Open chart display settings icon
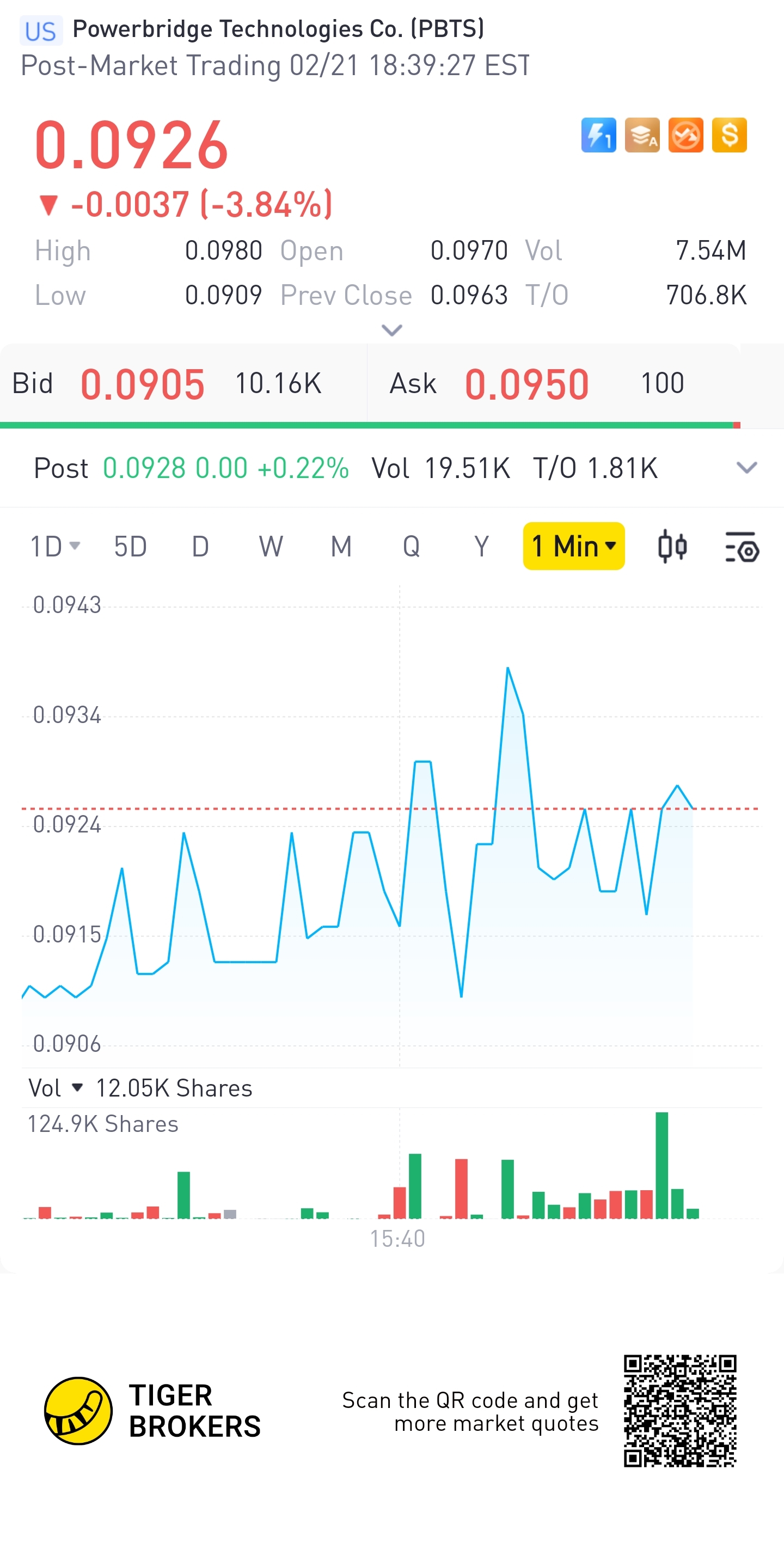This screenshot has height=1549, width=784. coord(742,547)
